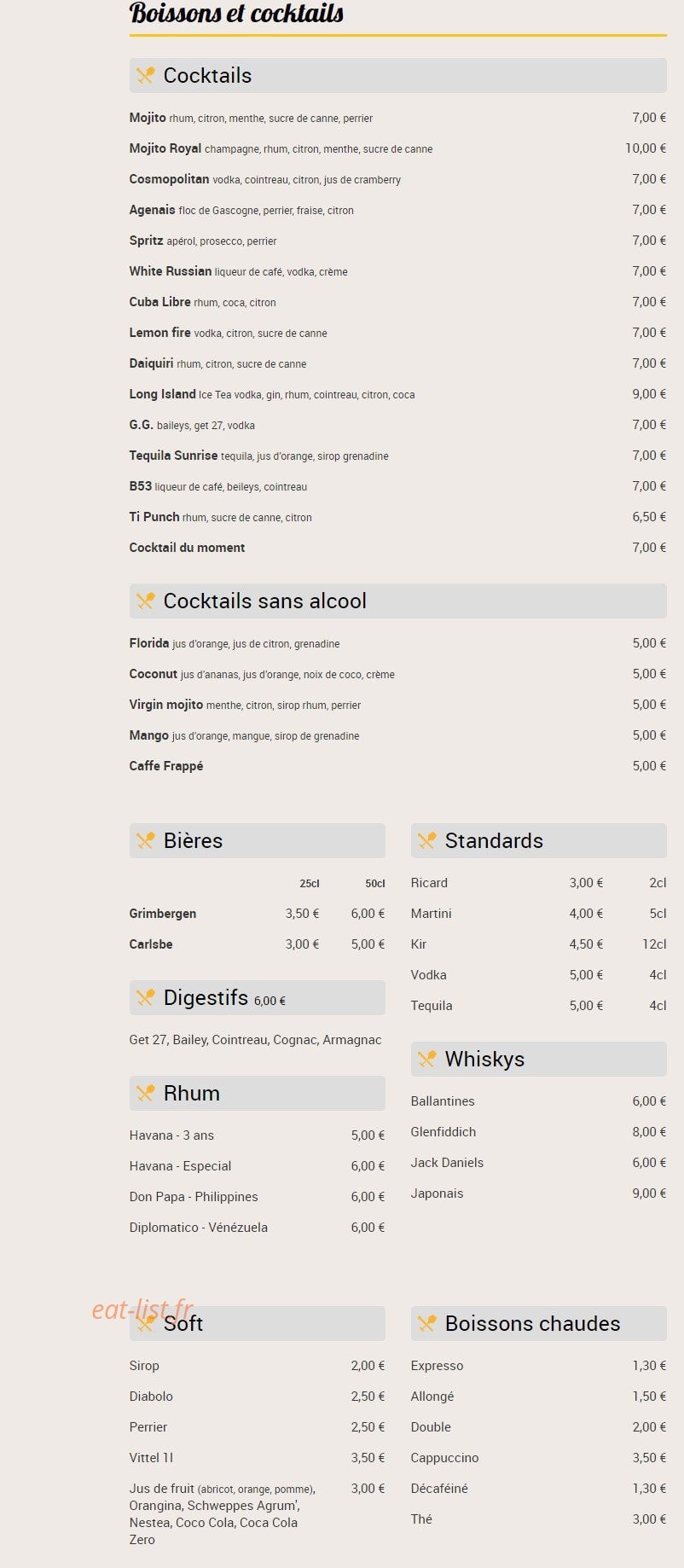Click the 50cl column header

(x=375, y=884)
